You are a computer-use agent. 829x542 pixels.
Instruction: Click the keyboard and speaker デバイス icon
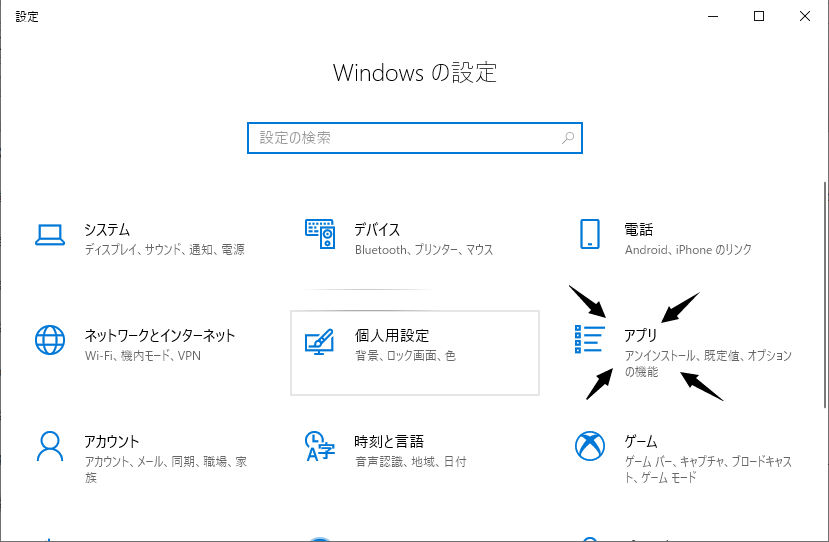tap(320, 234)
